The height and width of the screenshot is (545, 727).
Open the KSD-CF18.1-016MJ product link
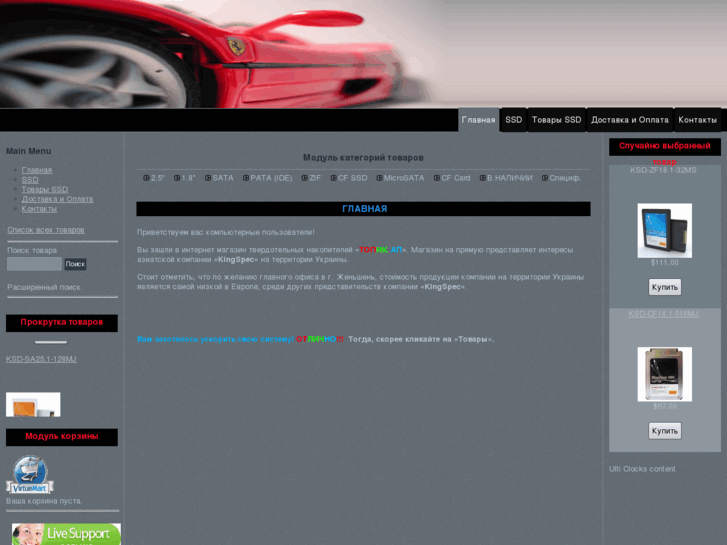pyautogui.click(x=663, y=314)
